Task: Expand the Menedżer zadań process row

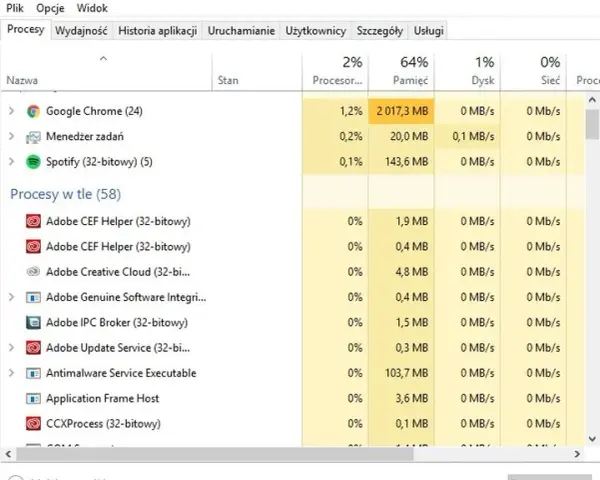Action: (x=11, y=136)
